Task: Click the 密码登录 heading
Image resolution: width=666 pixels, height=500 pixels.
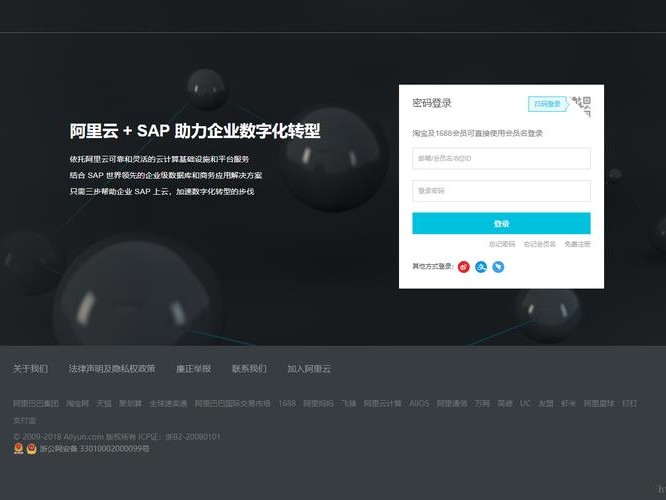Action: point(432,103)
